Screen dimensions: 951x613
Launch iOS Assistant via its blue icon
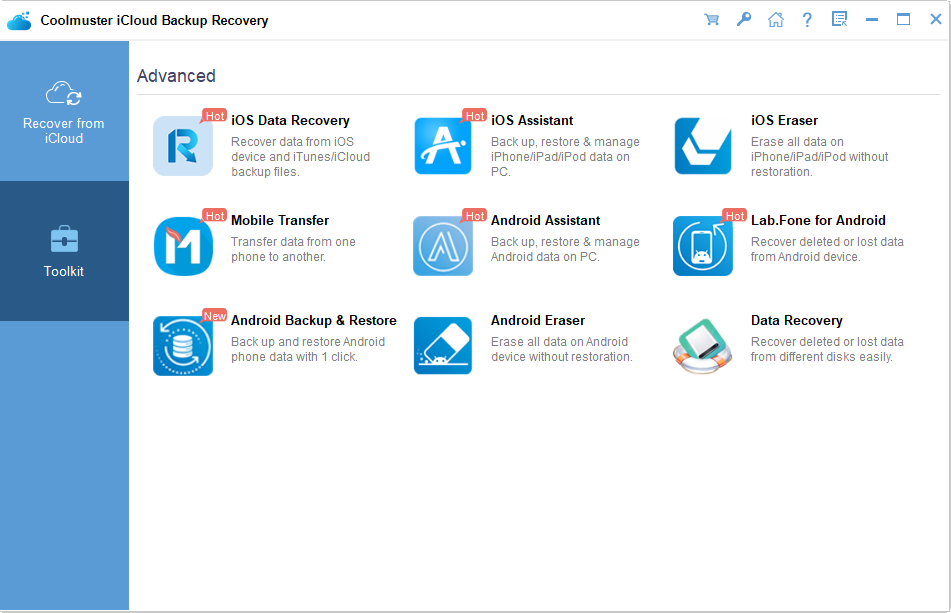(443, 146)
